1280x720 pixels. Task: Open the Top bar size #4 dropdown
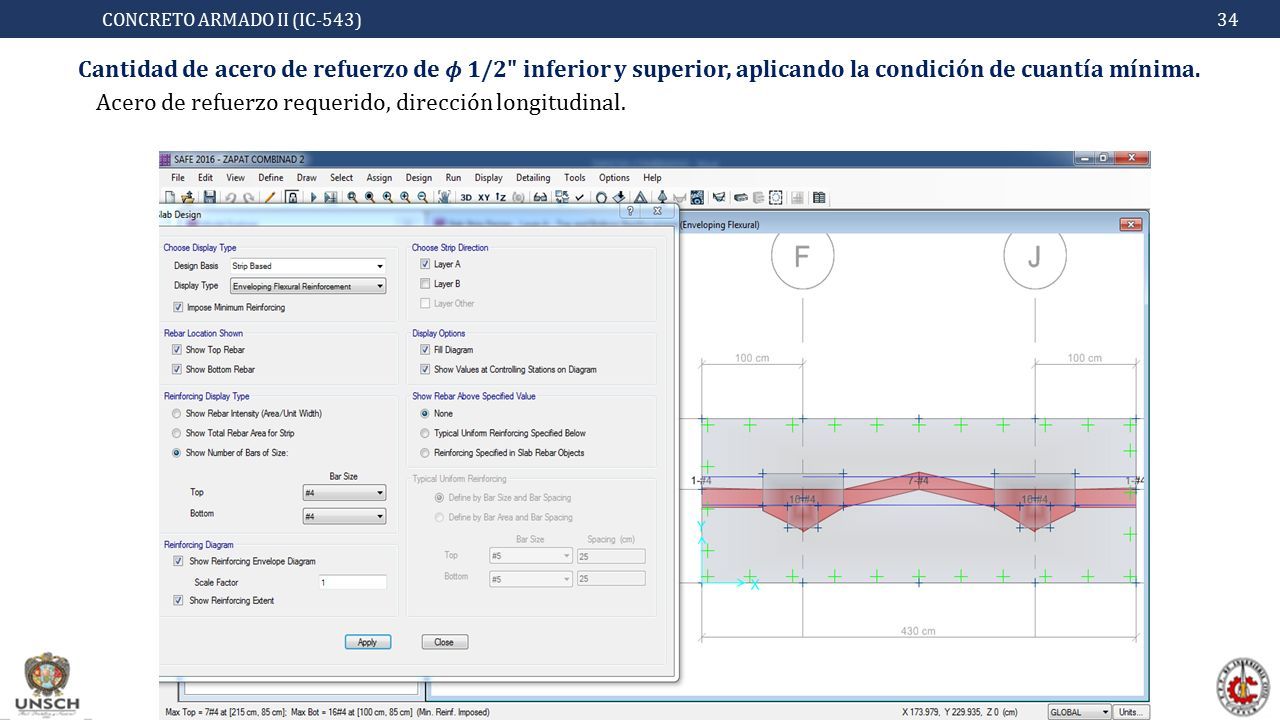pyautogui.click(x=344, y=493)
